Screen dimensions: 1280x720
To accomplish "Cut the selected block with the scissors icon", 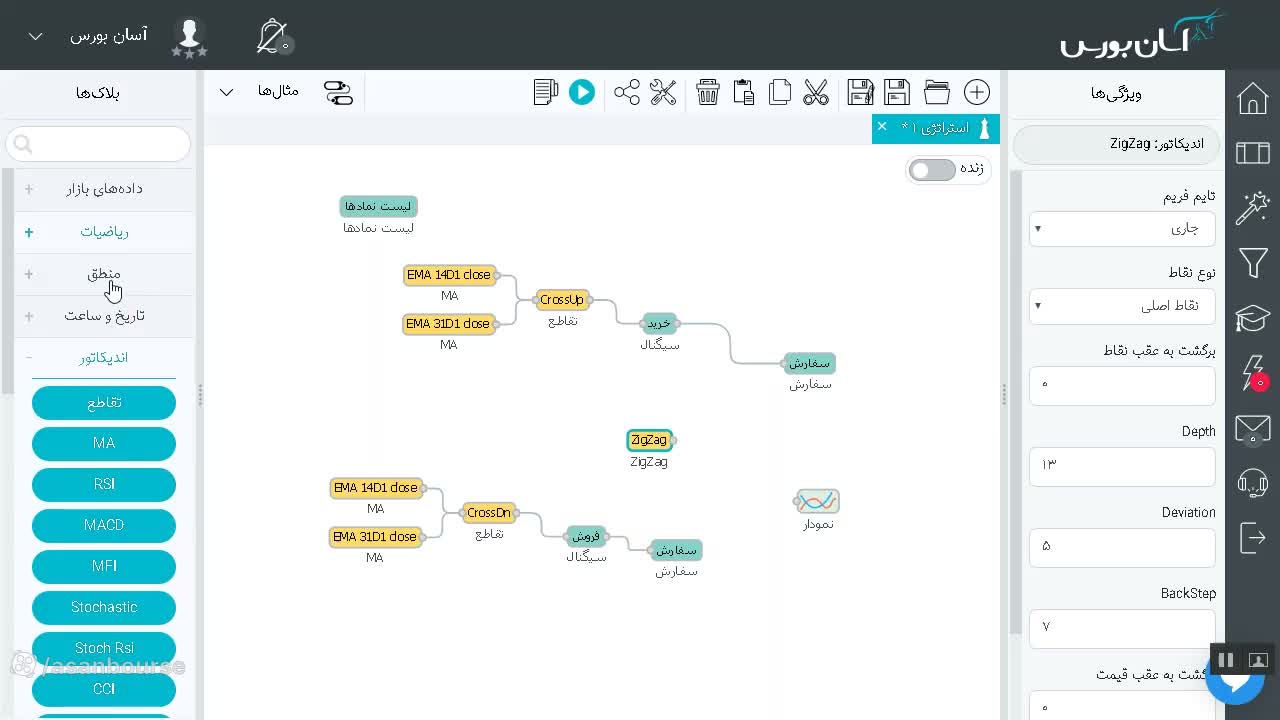I will pyautogui.click(x=816, y=93).
